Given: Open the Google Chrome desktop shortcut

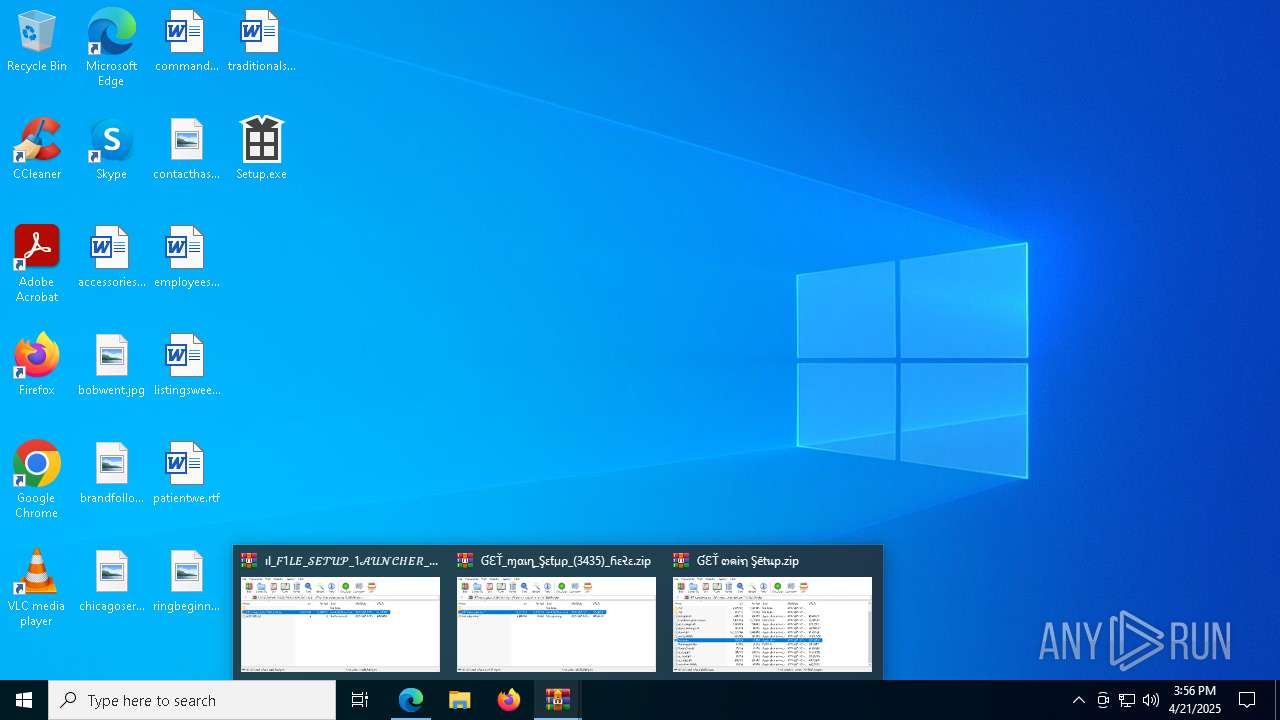Looking at the screenshot, I should 37,480.
